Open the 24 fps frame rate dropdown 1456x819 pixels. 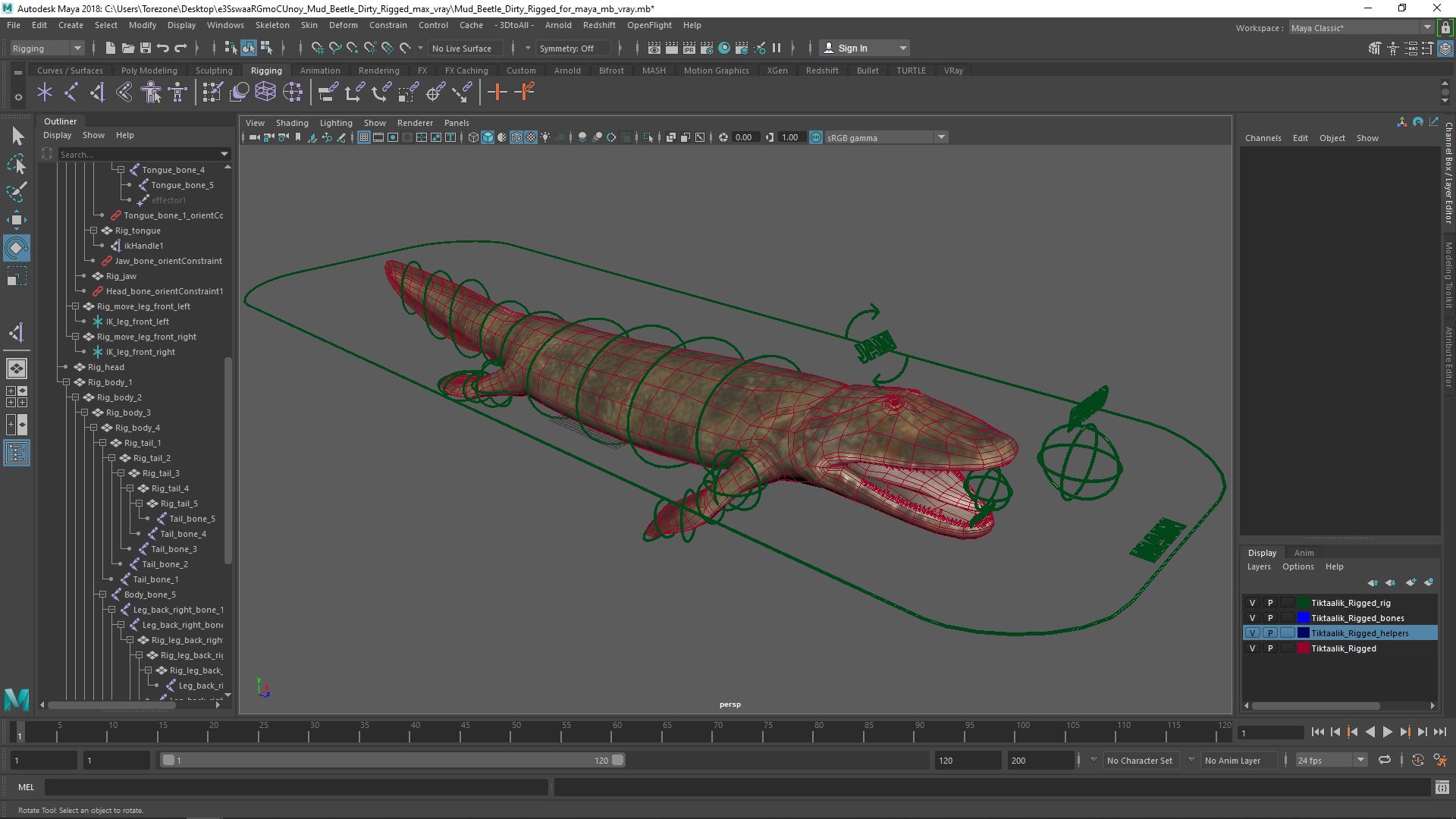pyautogui.click(x=1331, y=760)
